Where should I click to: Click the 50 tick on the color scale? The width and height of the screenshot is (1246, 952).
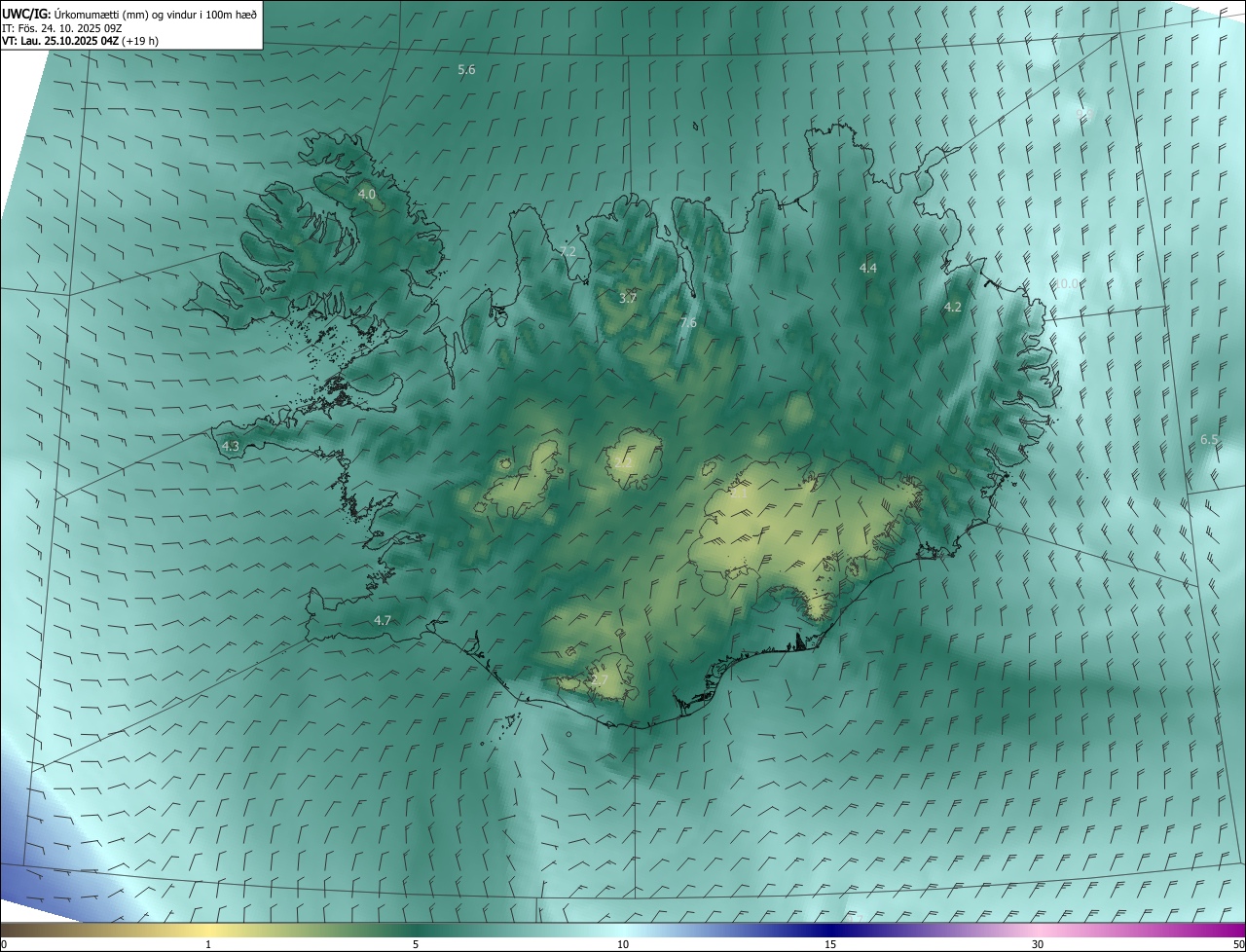click(1237, 944)
